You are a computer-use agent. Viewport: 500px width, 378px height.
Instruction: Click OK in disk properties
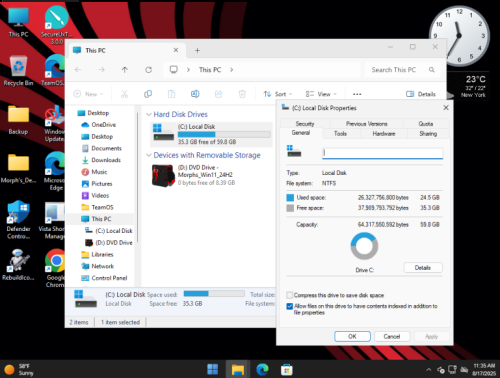point(352,336)
